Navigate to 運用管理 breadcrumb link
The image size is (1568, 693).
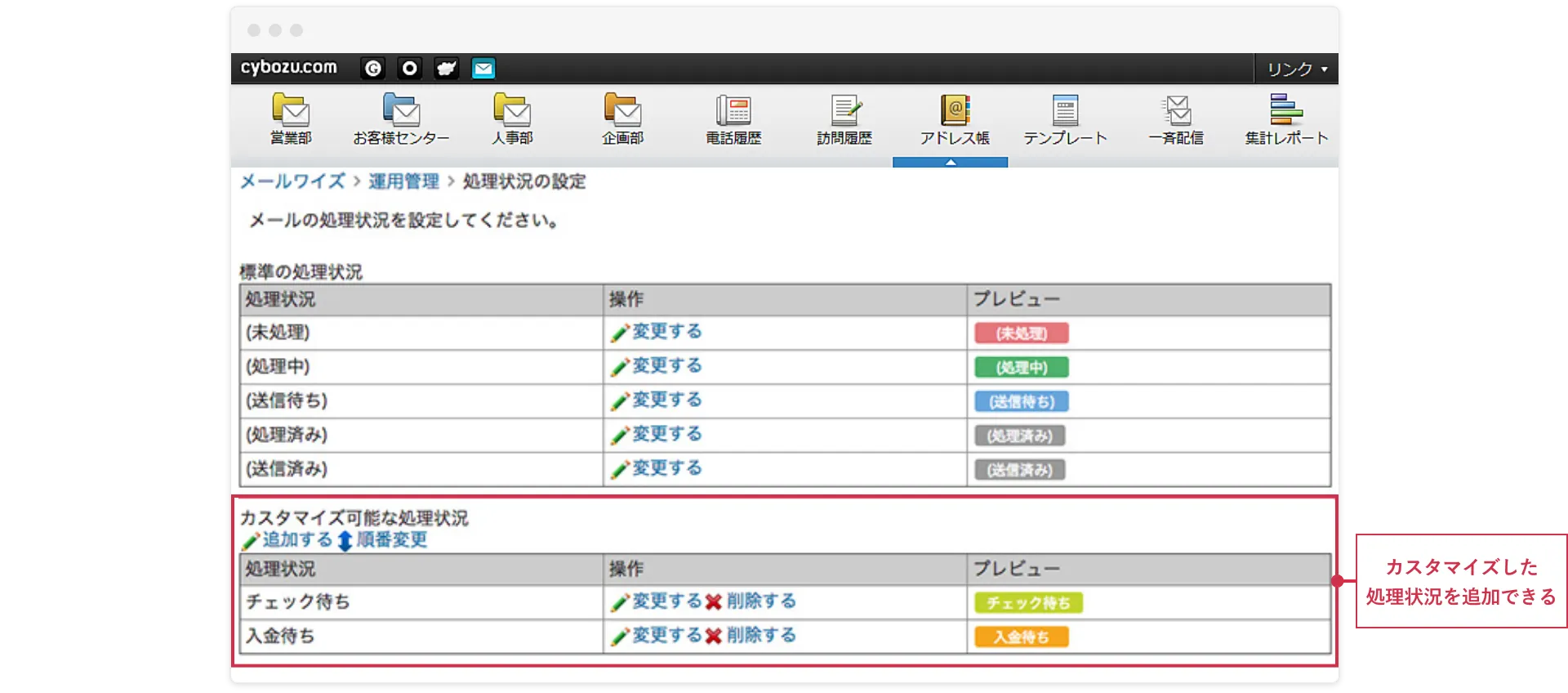click(x=403, y=181)
